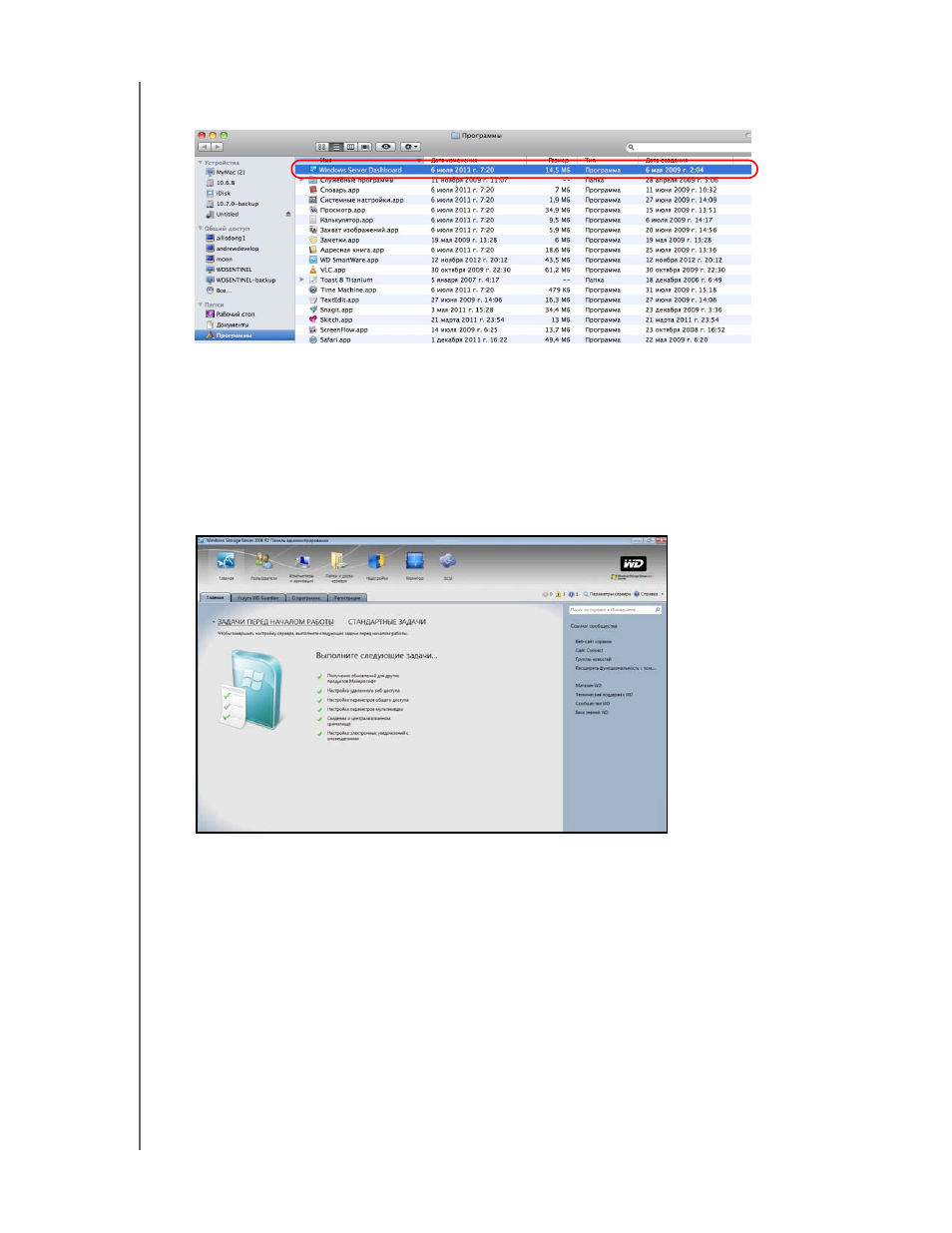Switch Finder to Cover Flow view
Screen dimensions: 952x1233
(x=365, y=147)
